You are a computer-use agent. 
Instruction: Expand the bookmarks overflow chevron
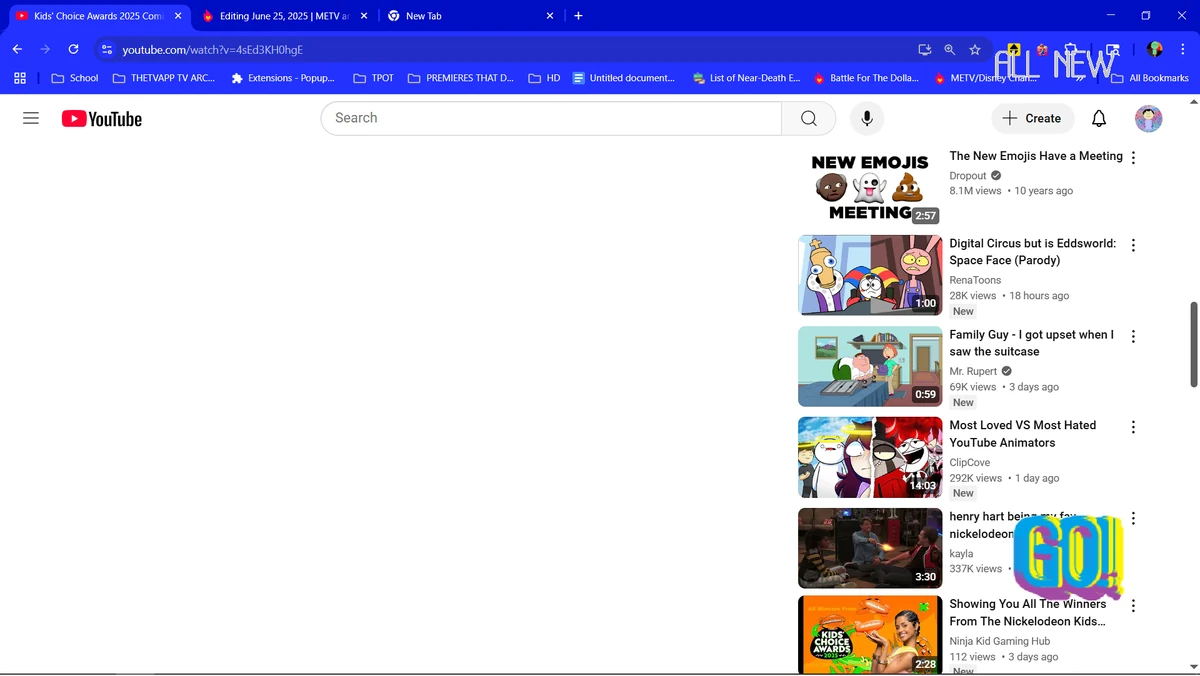1079,77
